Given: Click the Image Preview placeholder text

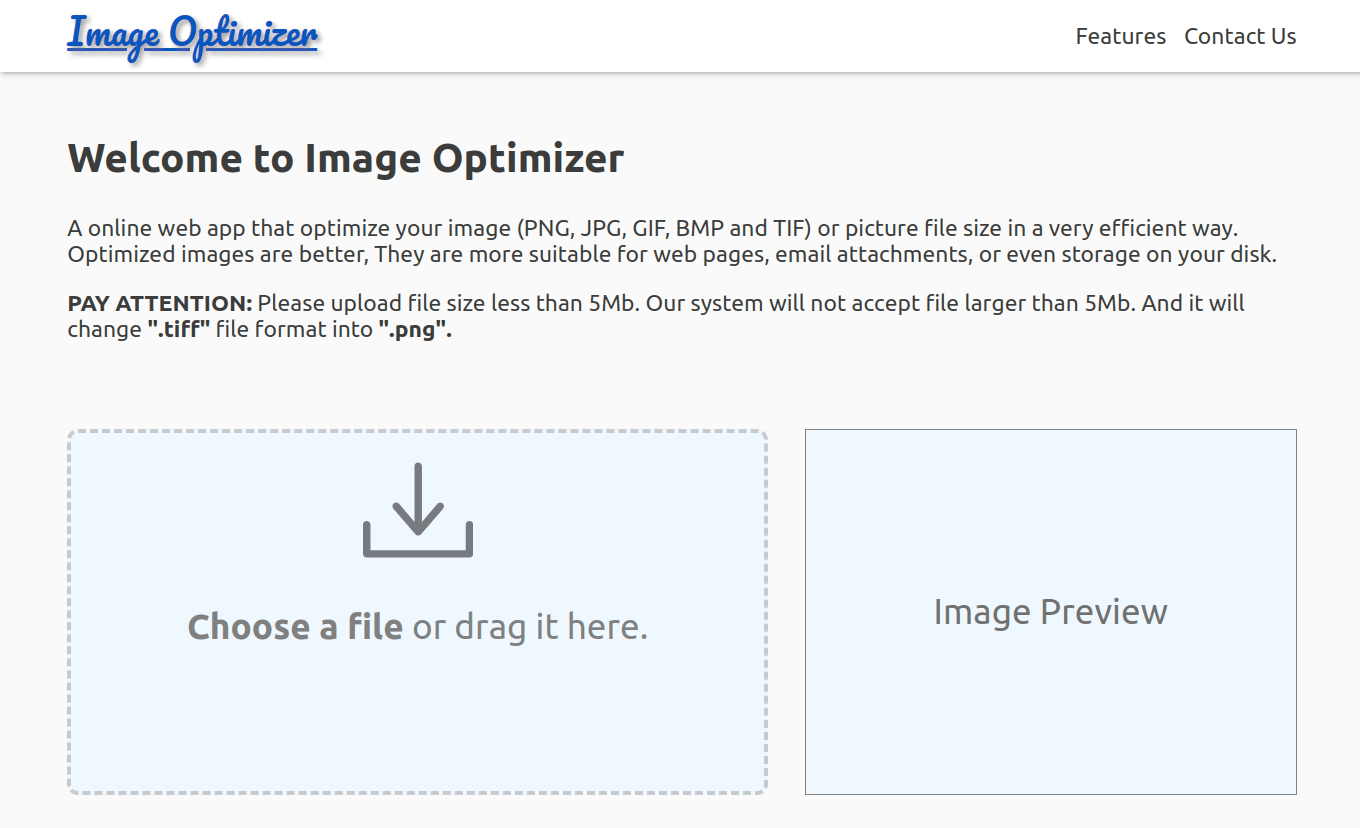Looking at the screenshot, I should 1050,612.
